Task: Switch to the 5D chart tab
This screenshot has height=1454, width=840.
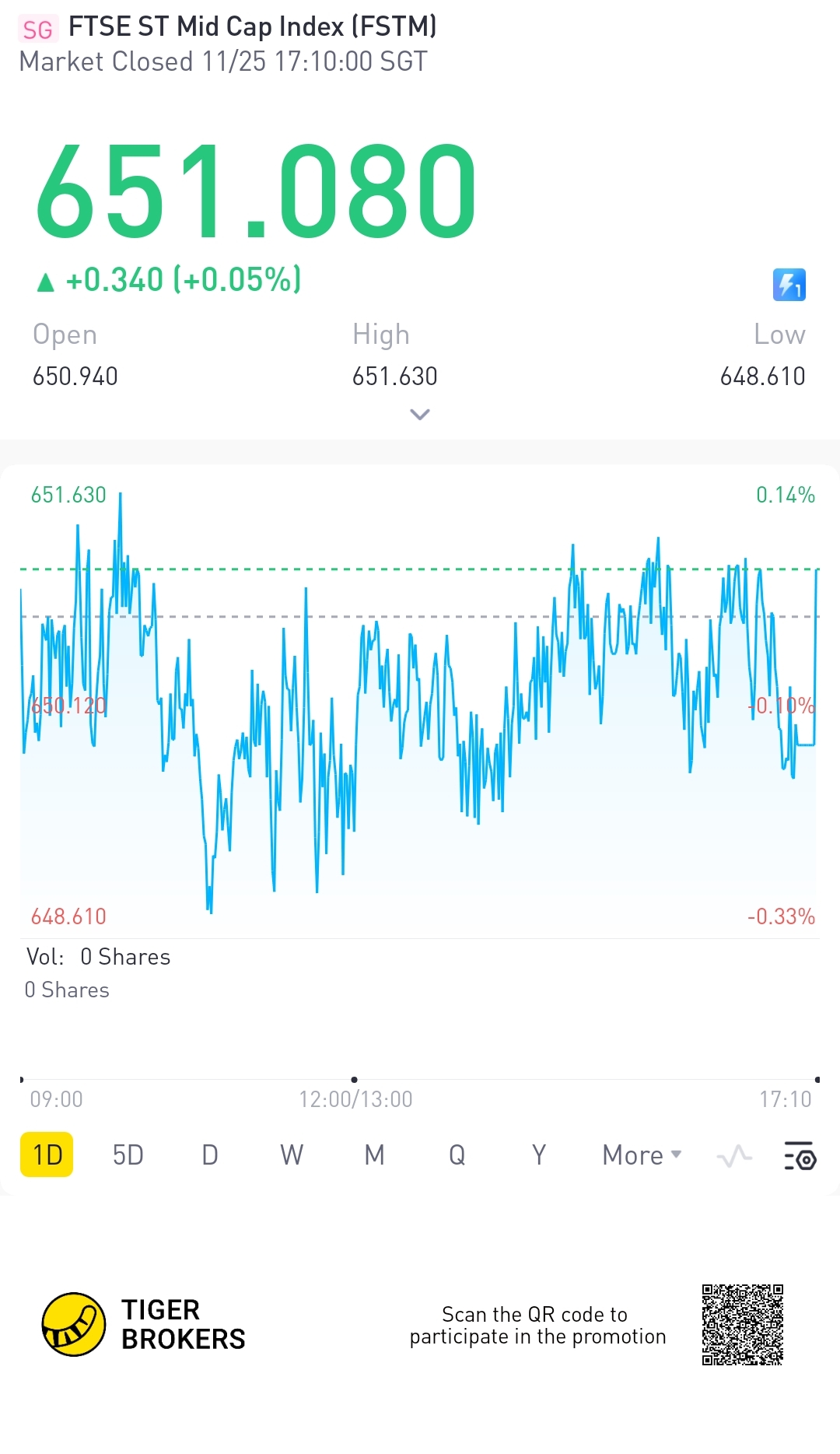Action: pyautogui.click(x=128, y=1155)
